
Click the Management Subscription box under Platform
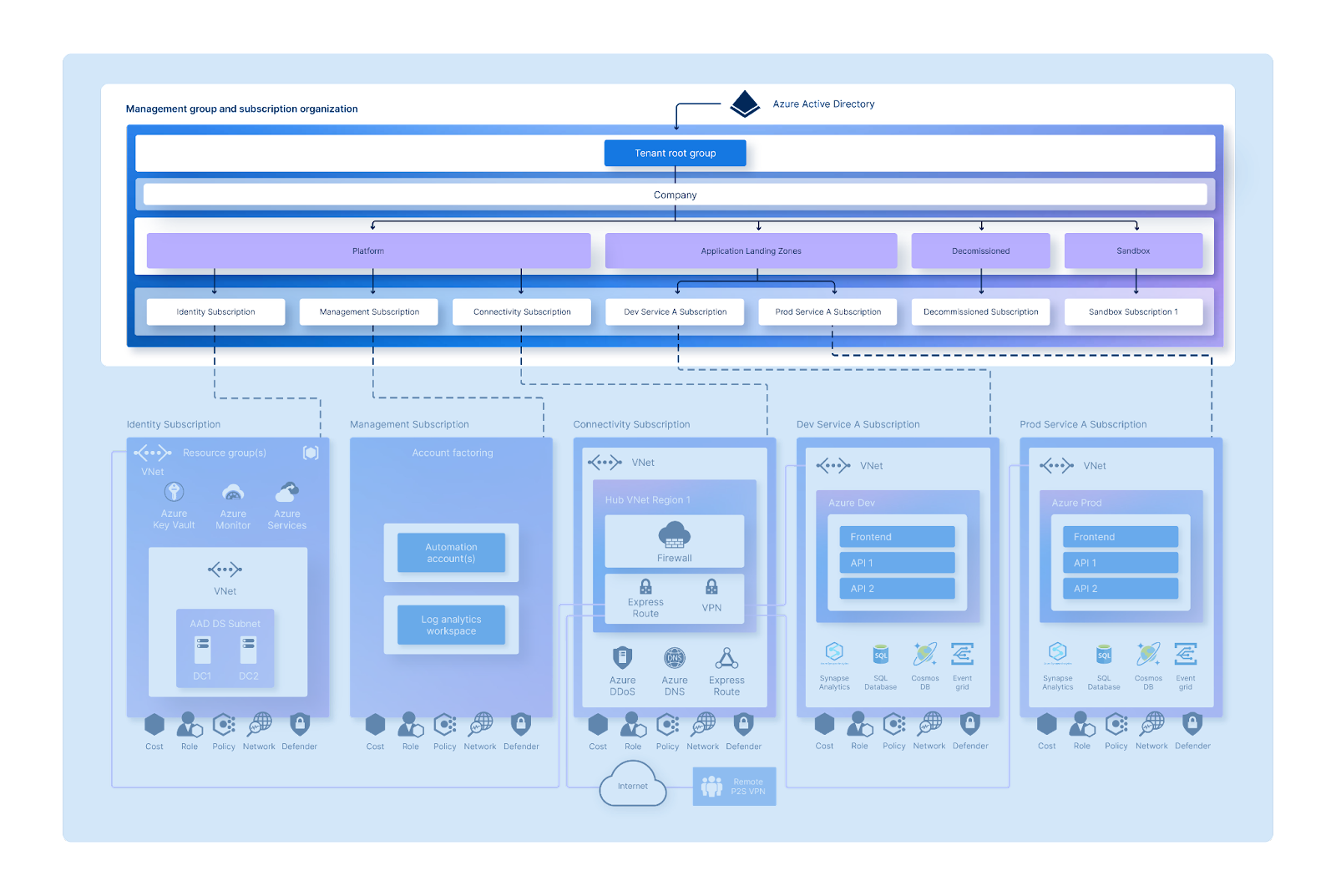coord(369,311)
